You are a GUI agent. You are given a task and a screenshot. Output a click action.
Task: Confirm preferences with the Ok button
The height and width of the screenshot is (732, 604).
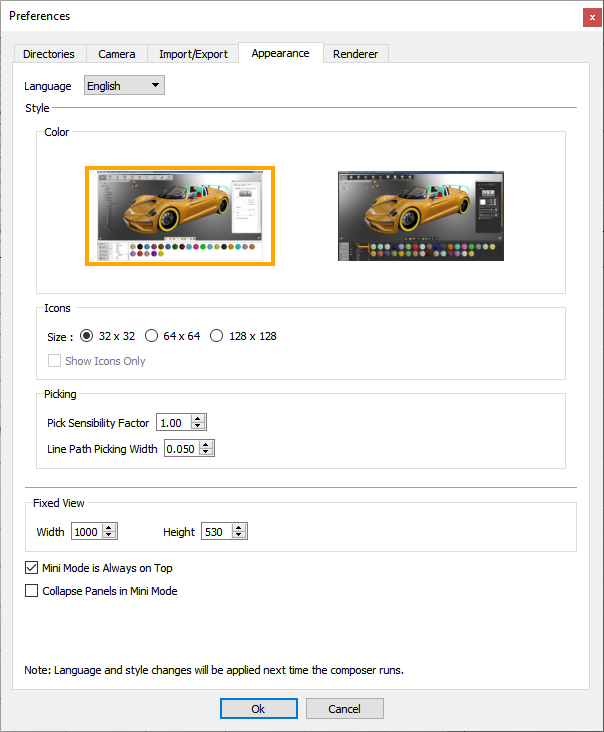[259, 709]
